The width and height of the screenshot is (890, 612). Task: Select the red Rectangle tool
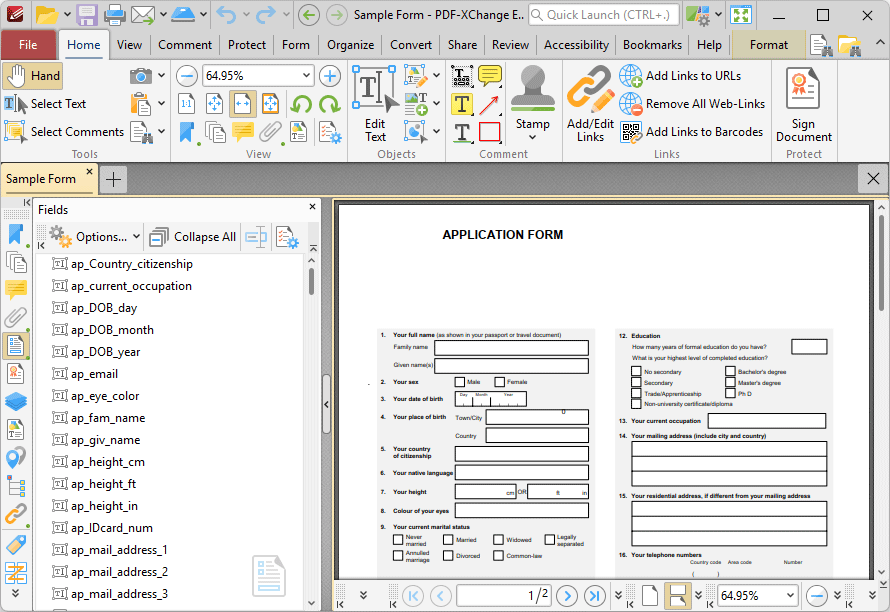[x=489, y=132]
